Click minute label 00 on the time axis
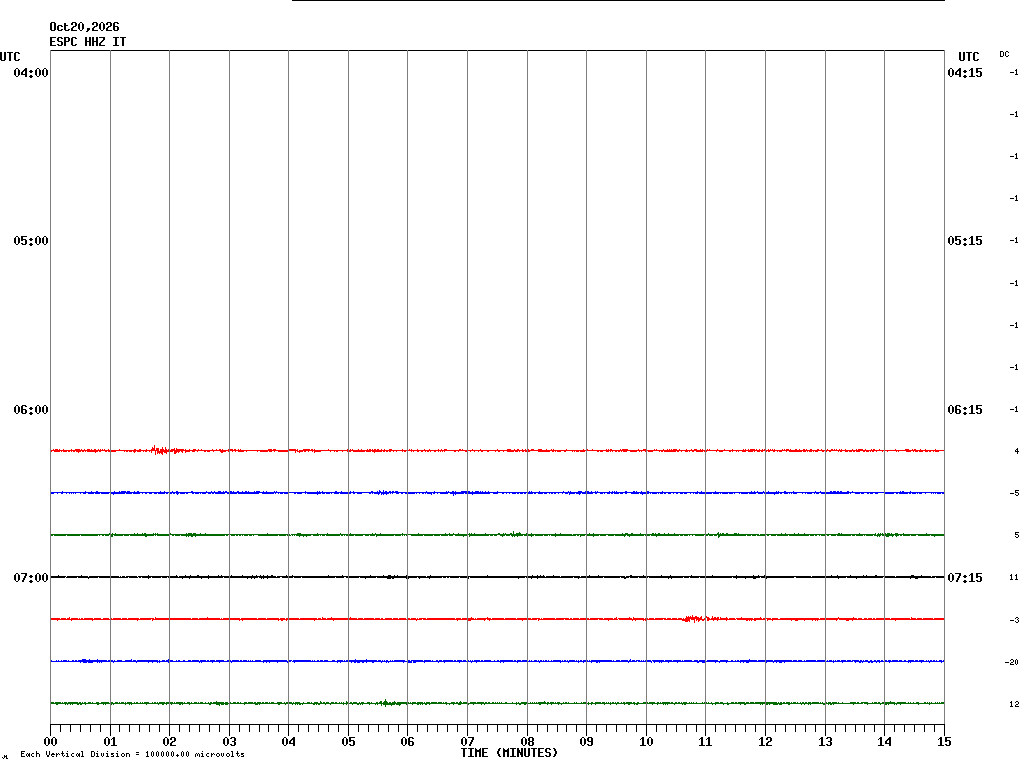The height and width of the screenshot is (768, 1024). click(x=50, y=742)
